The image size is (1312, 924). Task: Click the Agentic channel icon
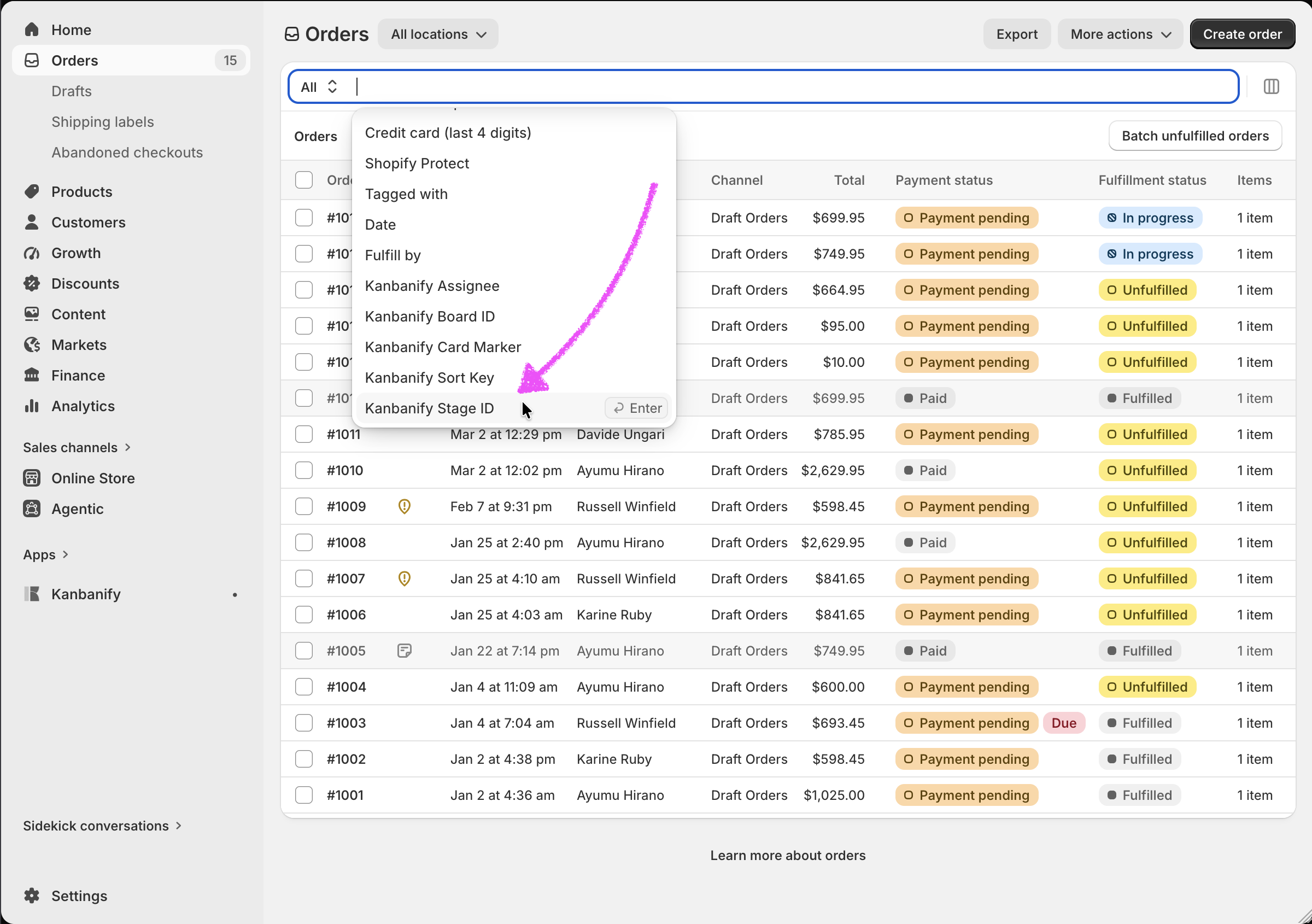point(32,508)
